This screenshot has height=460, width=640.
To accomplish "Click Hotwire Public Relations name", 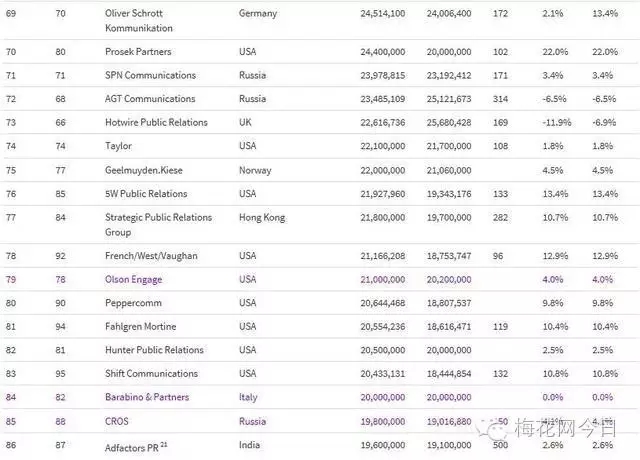I will pyautogui.click(x=156, y=122).
